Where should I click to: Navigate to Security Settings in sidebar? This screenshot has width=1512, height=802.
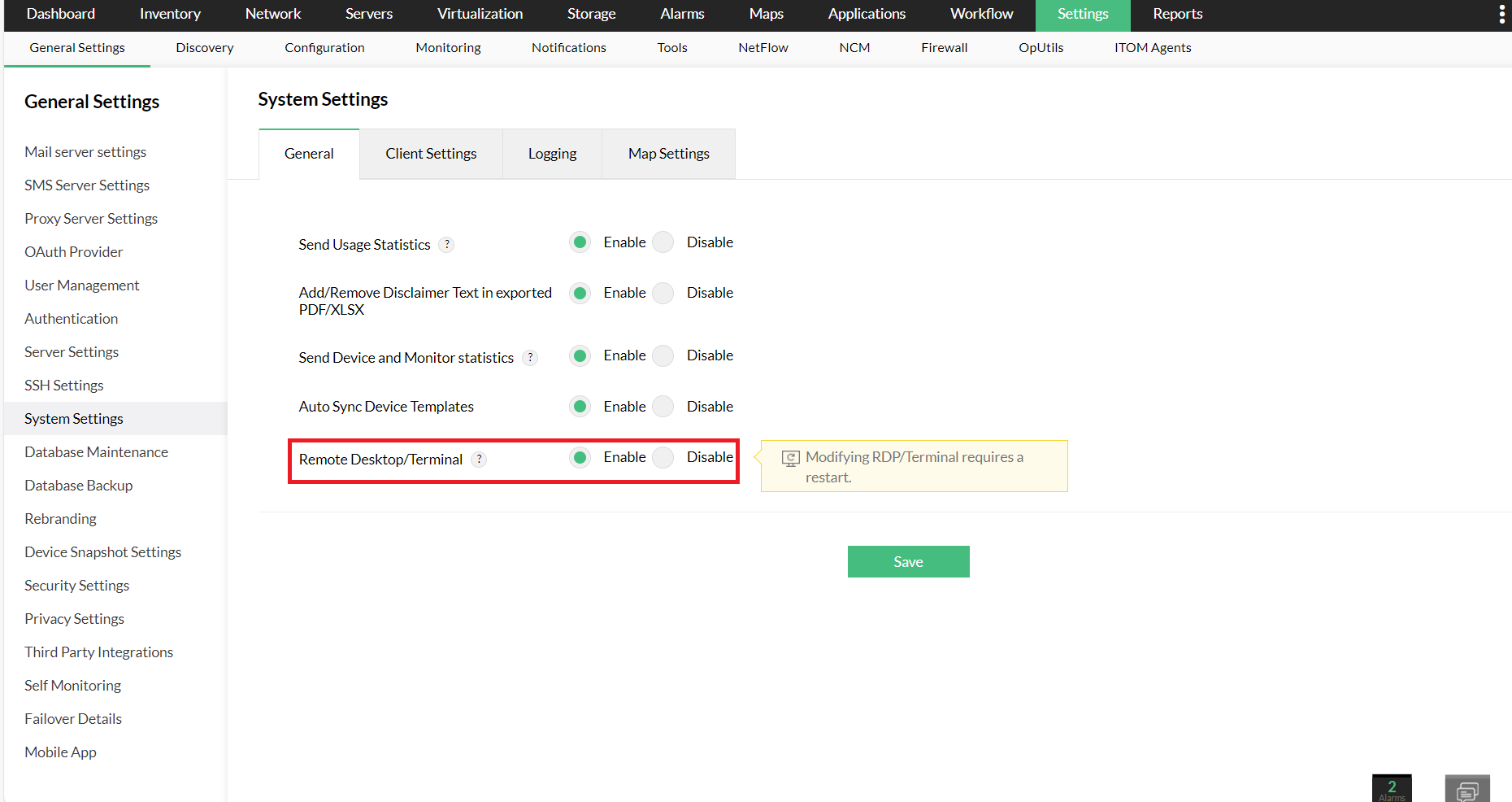[x=76, y=586]
